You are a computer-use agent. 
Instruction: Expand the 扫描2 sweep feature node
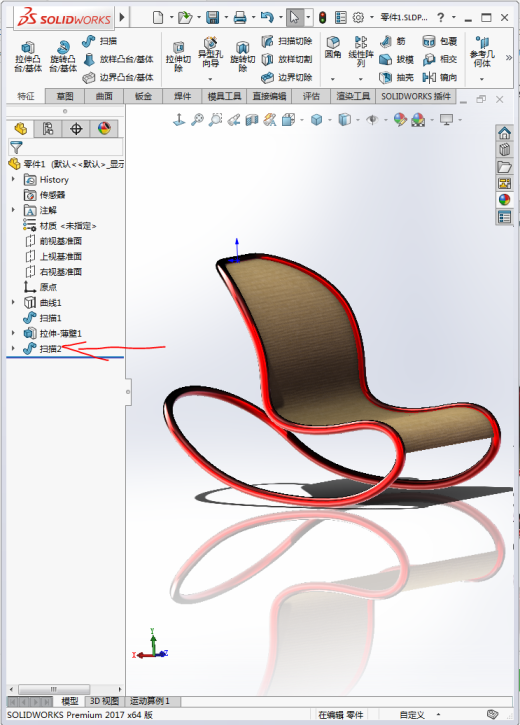(x=13, y=348)
